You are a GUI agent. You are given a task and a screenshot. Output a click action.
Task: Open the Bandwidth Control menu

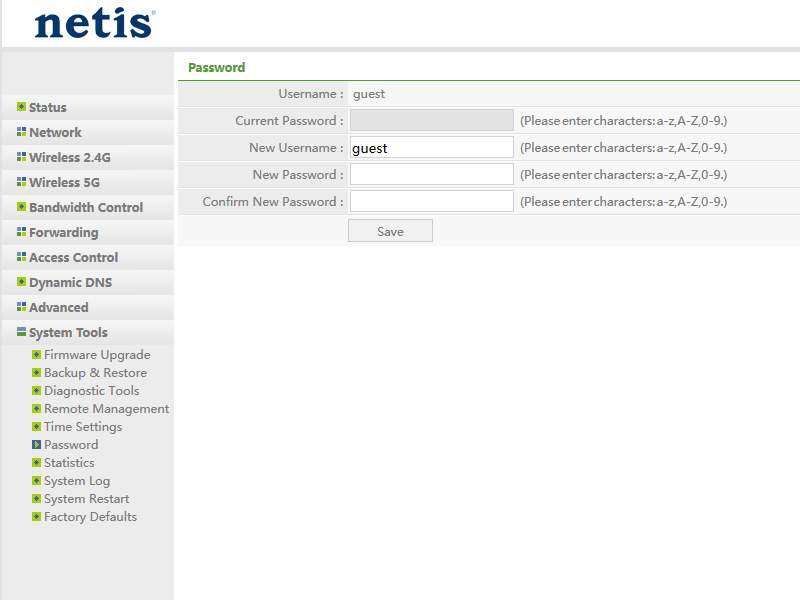pyautogui.click(x=85, y=207)
